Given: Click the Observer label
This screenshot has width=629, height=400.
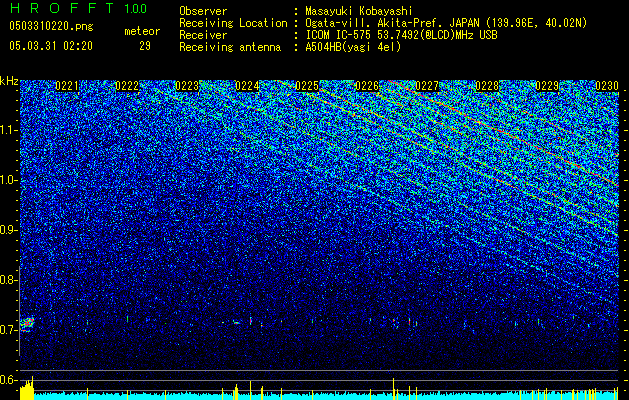Looking at the screenshot, I should [203, 11].
